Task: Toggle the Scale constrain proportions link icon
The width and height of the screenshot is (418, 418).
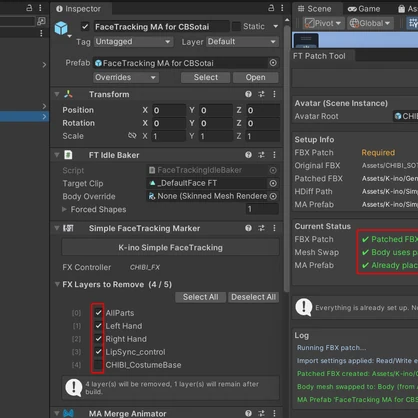Action: pyautogui.click(x=132, y=136)
